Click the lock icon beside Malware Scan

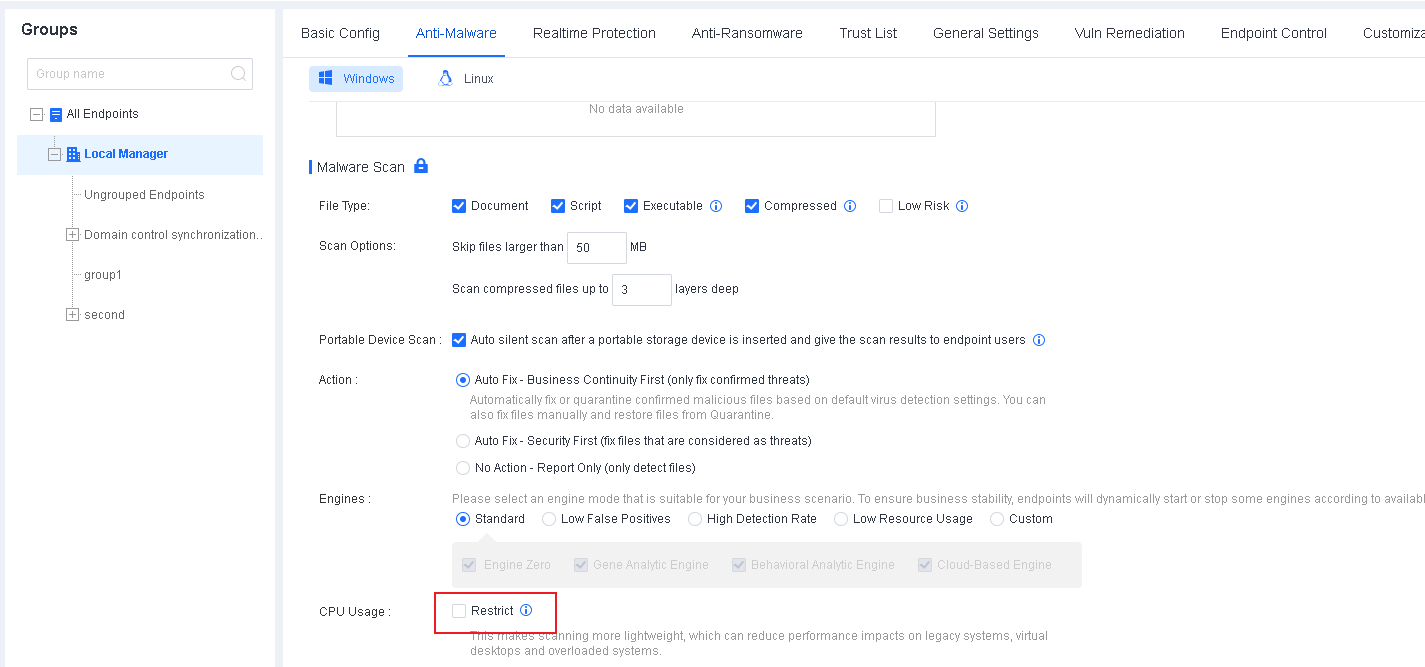[x=421, y=166]
